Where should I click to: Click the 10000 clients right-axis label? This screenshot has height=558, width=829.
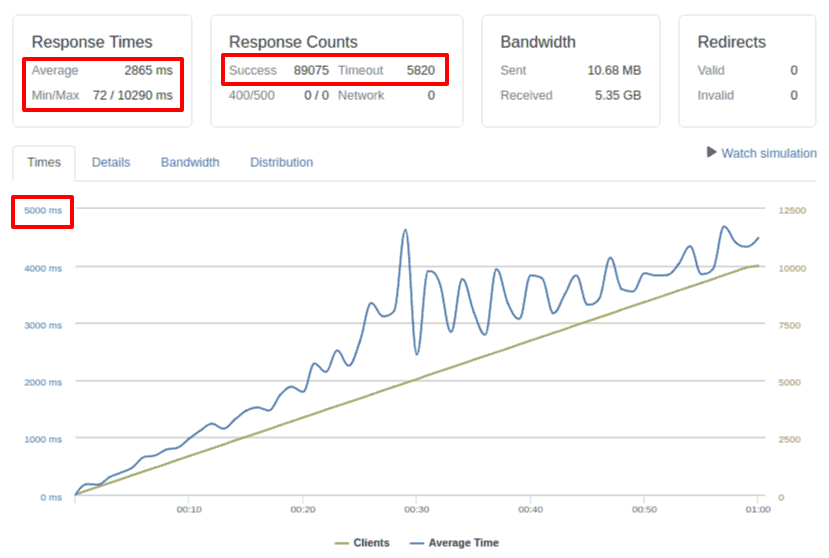click(x=792, y=268)
